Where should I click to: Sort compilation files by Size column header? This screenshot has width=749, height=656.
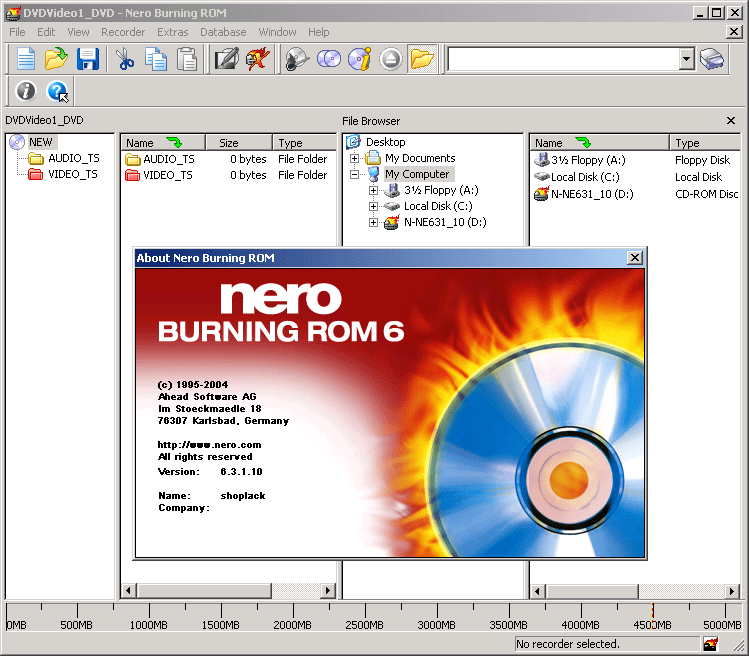click(239, 143)
